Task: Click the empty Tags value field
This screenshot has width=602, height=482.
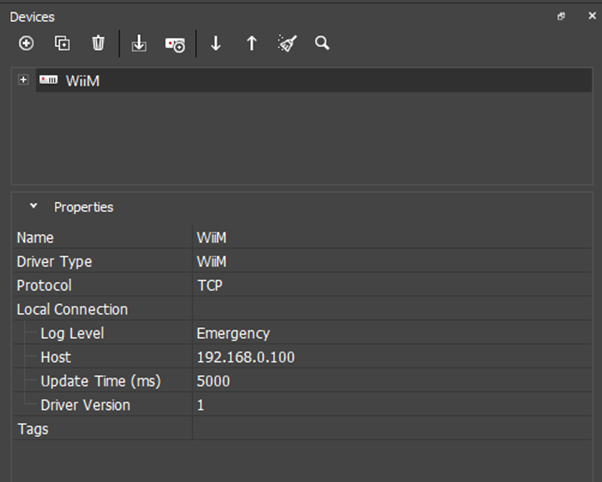Action: coord(392,429)
